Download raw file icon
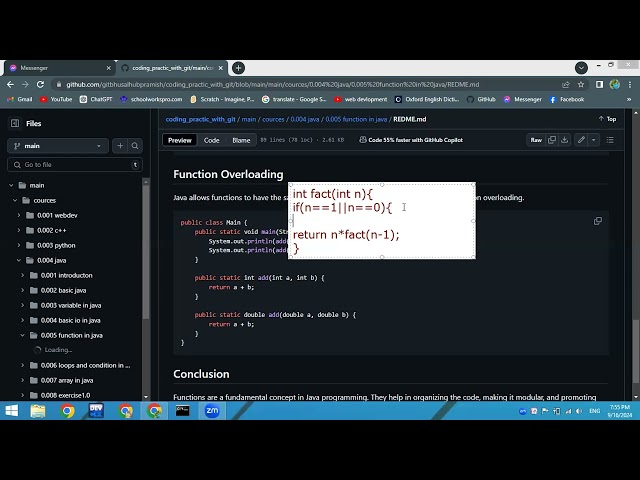Screen dimensions: 640x480 pos(564,140)
